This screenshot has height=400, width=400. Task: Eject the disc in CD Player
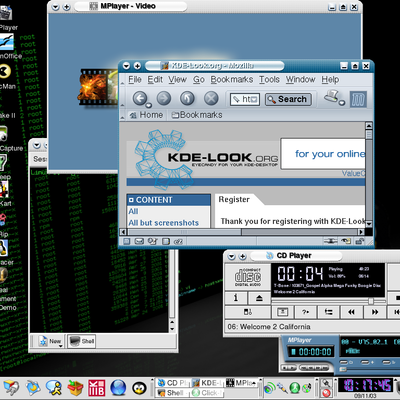pyautogui.click(x=259, y=298)
